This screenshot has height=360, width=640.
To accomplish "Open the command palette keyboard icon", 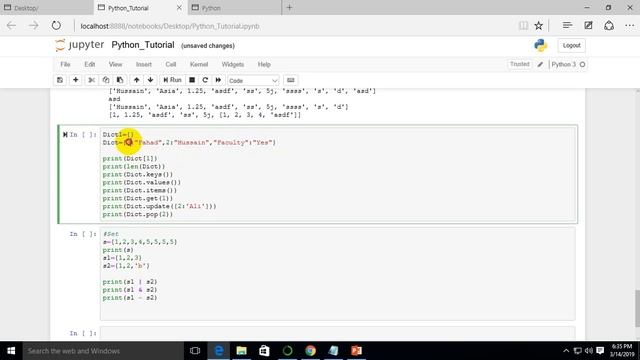I will pos(291,80).
